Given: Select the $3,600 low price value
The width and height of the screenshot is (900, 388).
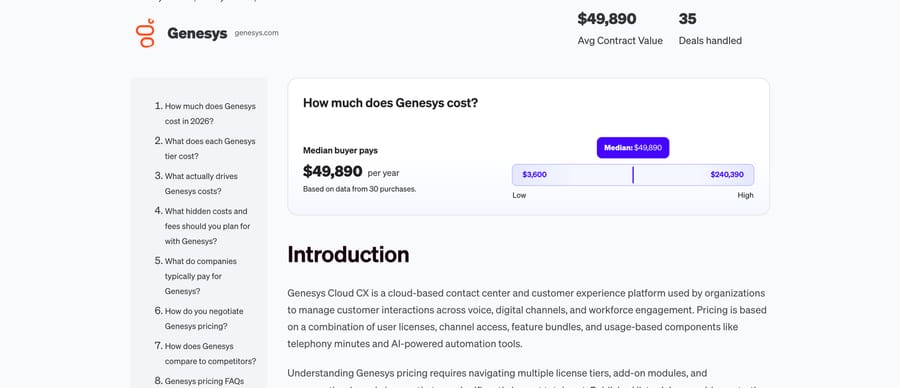Looking at the screenshot, I should [x=534, y=174].
